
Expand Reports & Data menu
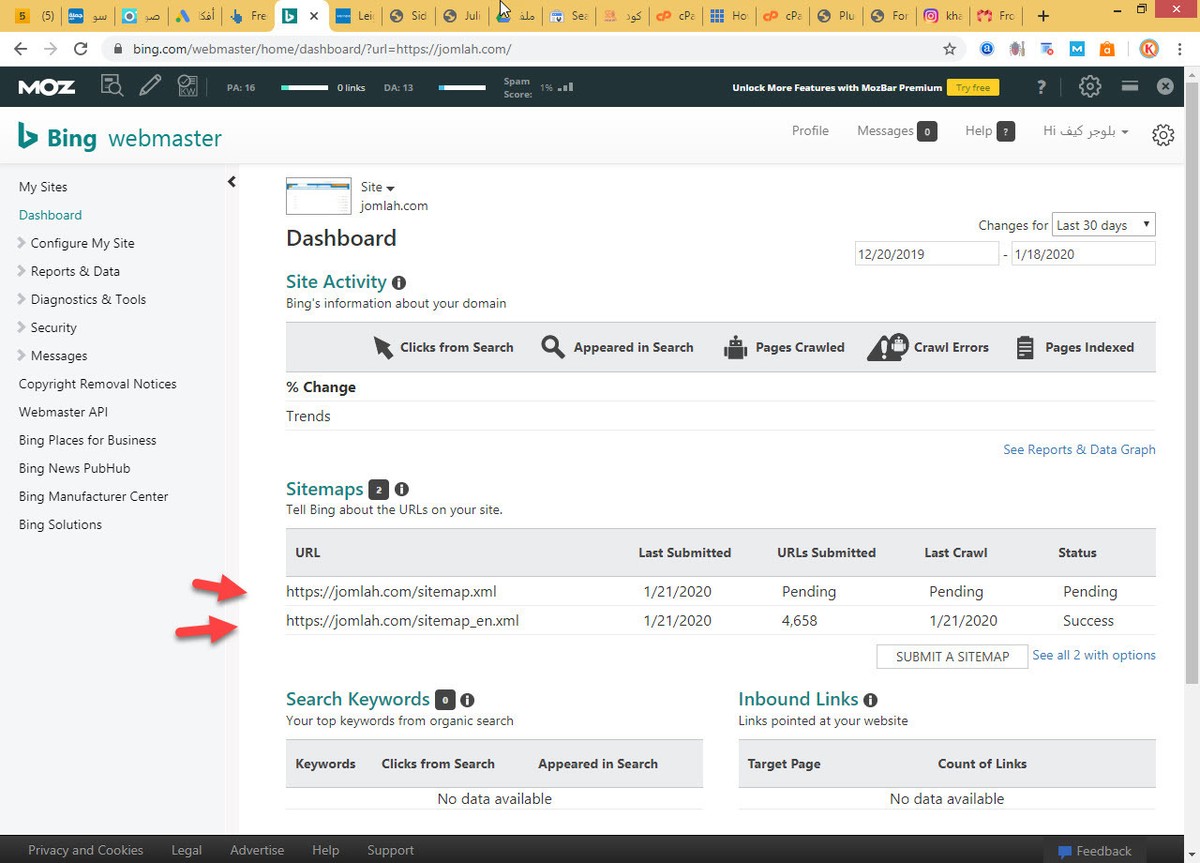pyautogui.click(x=69, y=271)
